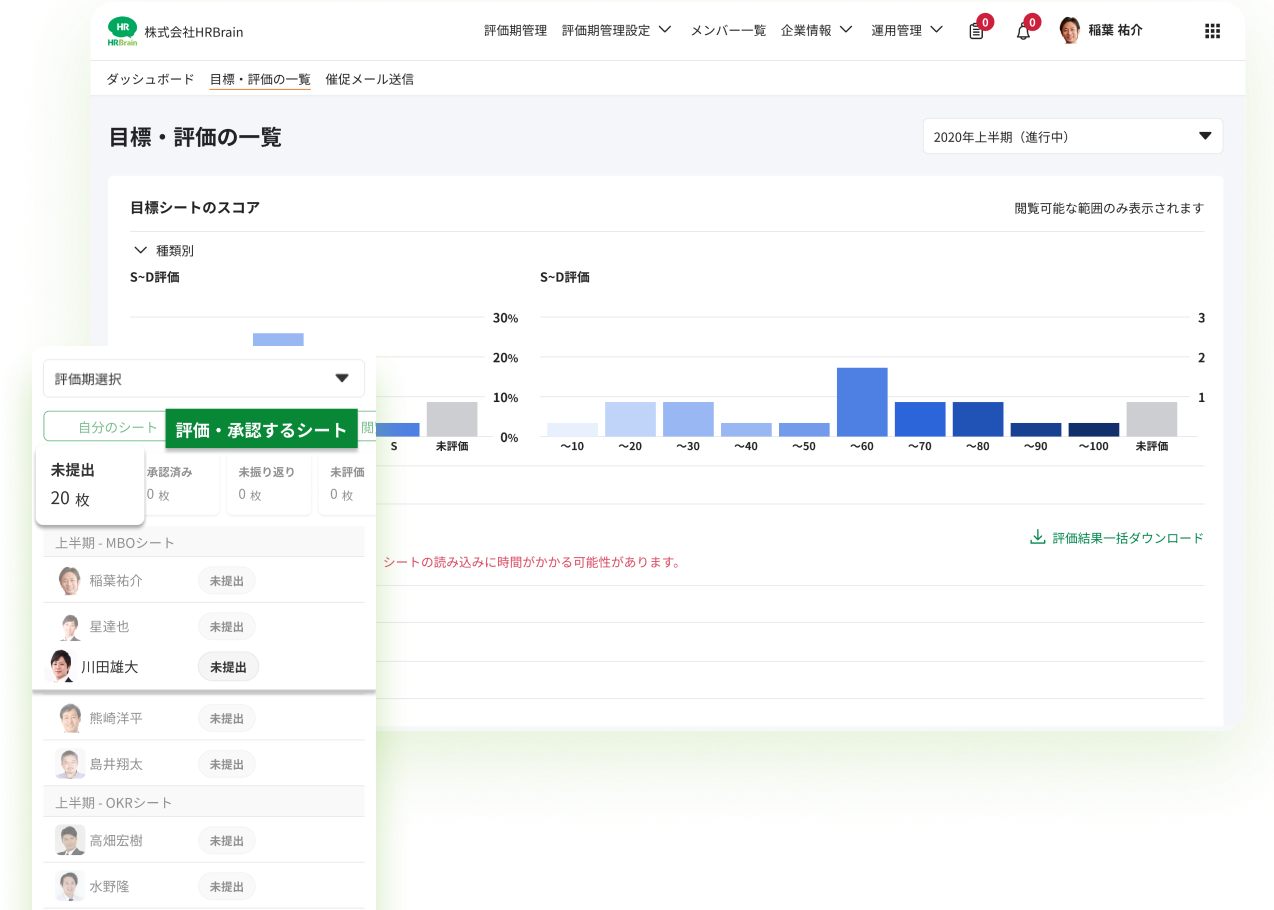Click 星達也's avatar photo
1274x910 pixels.
(69, 626)
